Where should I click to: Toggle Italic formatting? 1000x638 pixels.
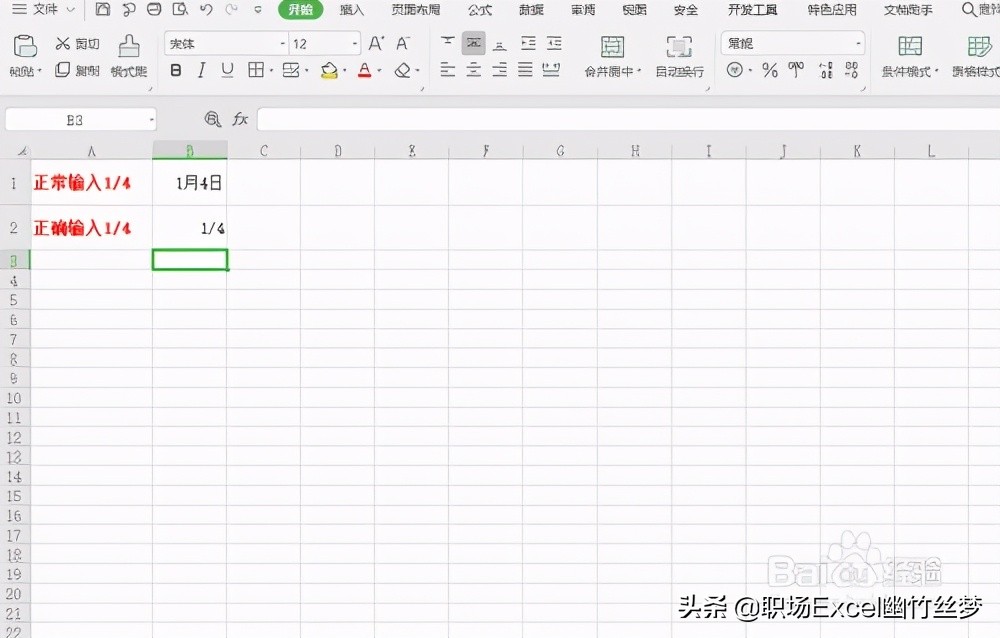[202, 70]
